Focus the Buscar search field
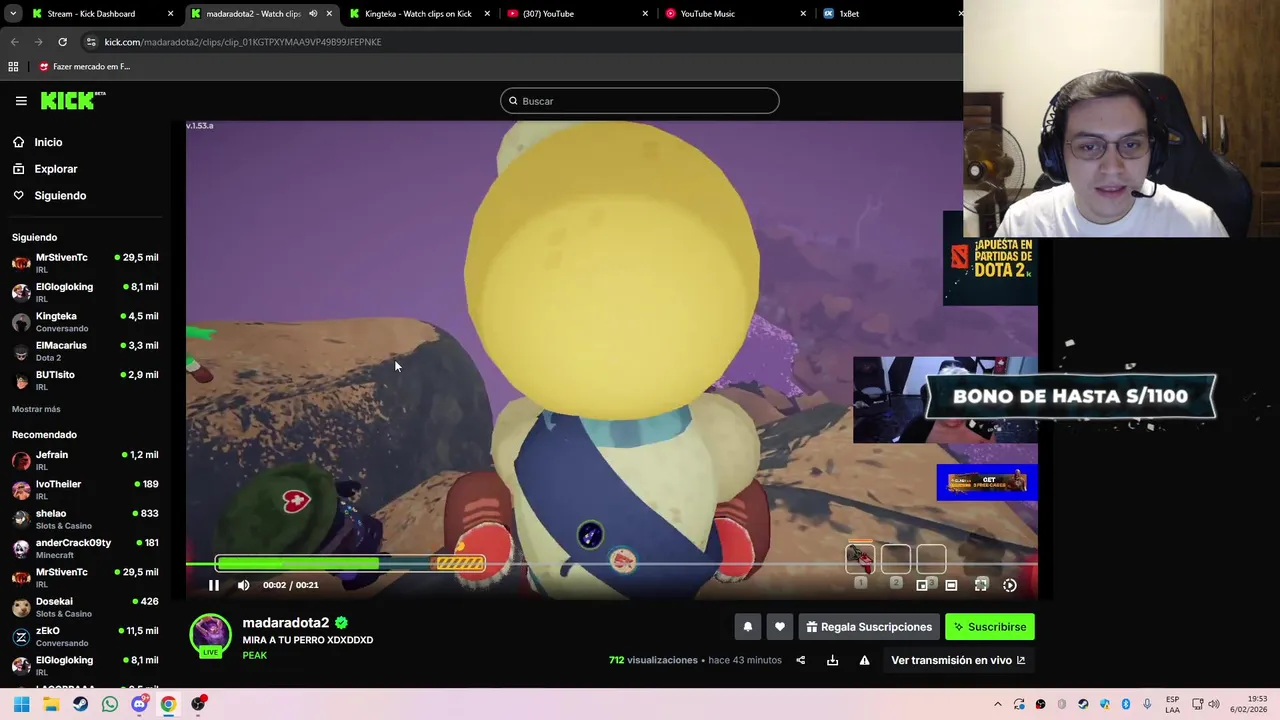This screenshot has height=720, width=1280. pos(639,101)
